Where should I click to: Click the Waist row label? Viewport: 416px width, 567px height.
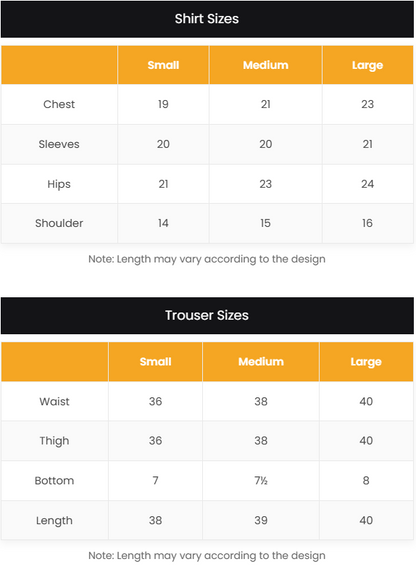(x=54, y=401)
